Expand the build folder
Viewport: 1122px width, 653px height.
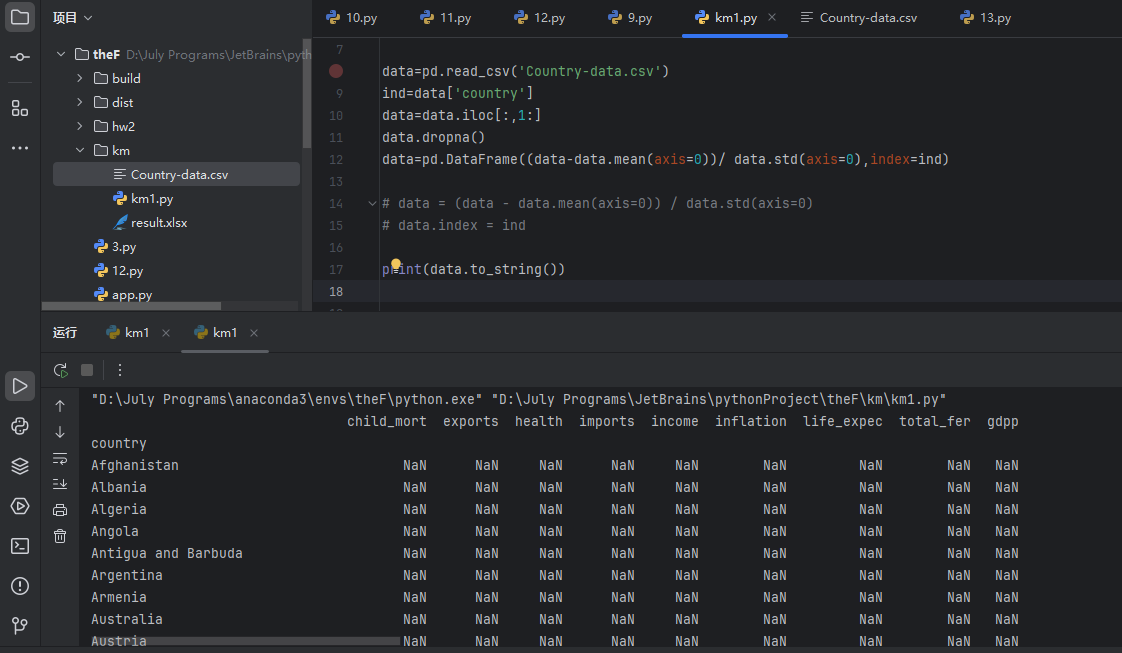[80, 78]
